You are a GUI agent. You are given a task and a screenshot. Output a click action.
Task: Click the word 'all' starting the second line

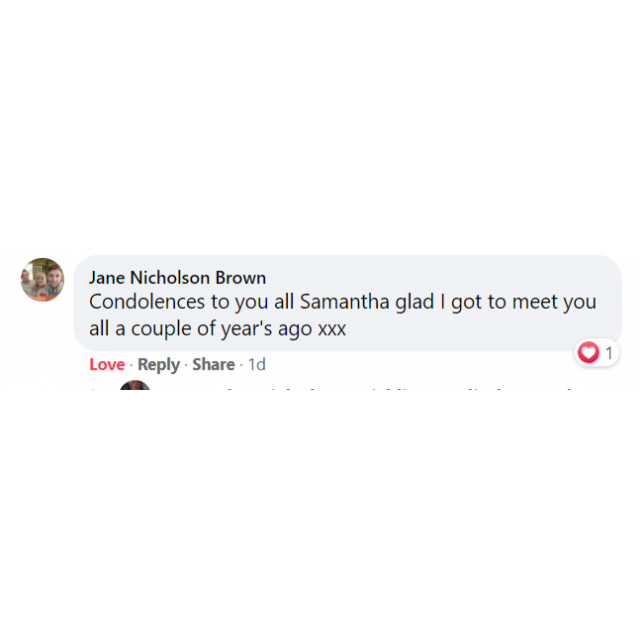pos(99,329)
